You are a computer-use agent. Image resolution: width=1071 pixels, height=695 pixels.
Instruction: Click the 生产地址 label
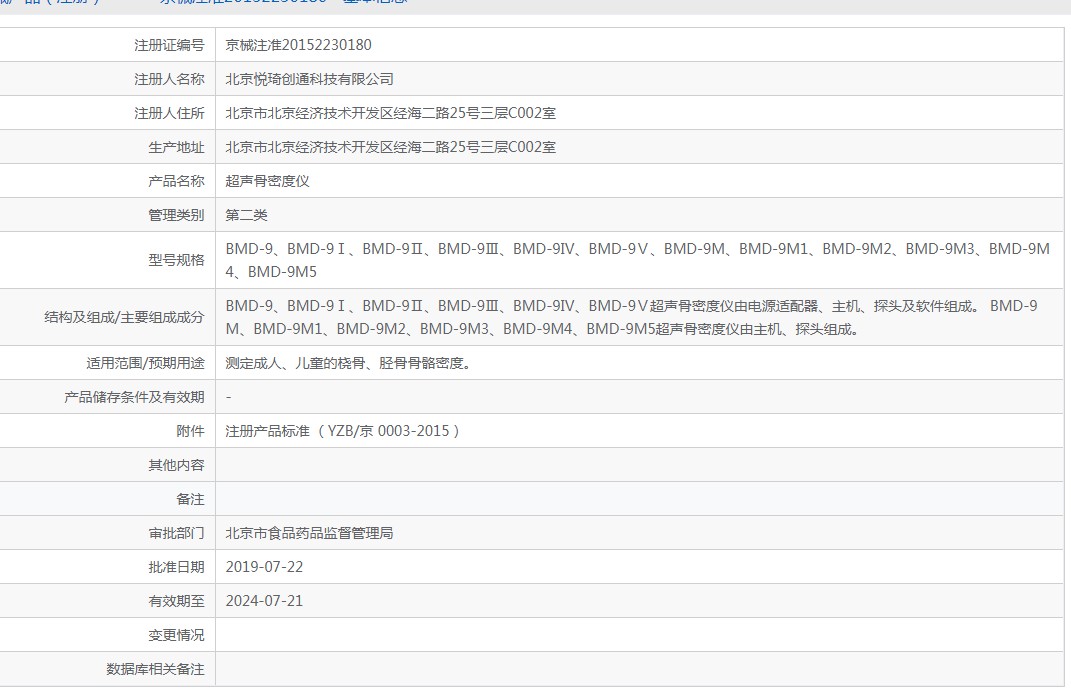(176, 147)
